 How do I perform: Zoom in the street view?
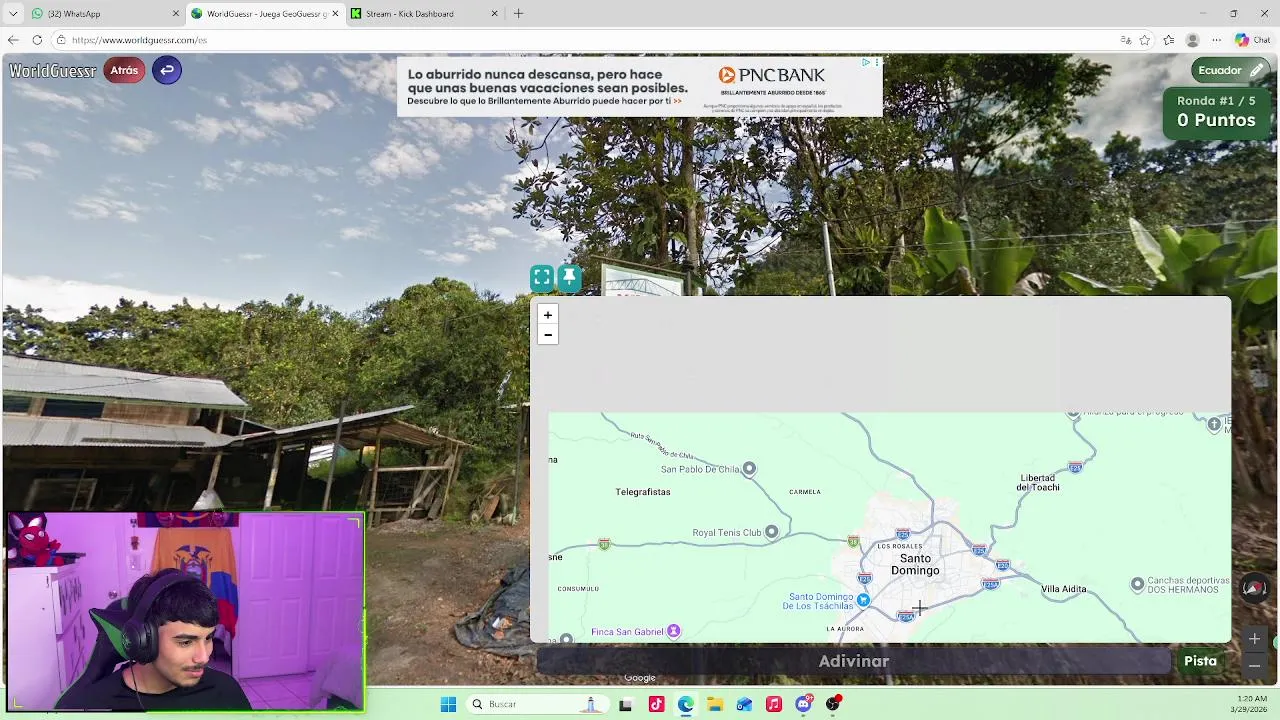(x=1254, y=639)
